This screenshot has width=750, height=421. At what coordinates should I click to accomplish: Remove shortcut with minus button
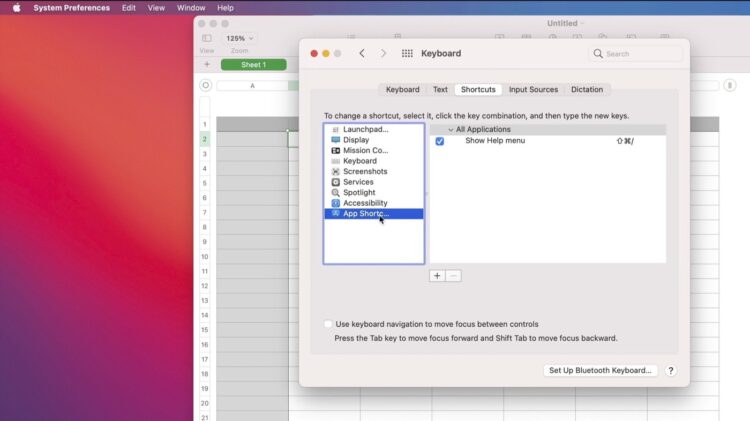pyautogui.click(x=453, y=276)
